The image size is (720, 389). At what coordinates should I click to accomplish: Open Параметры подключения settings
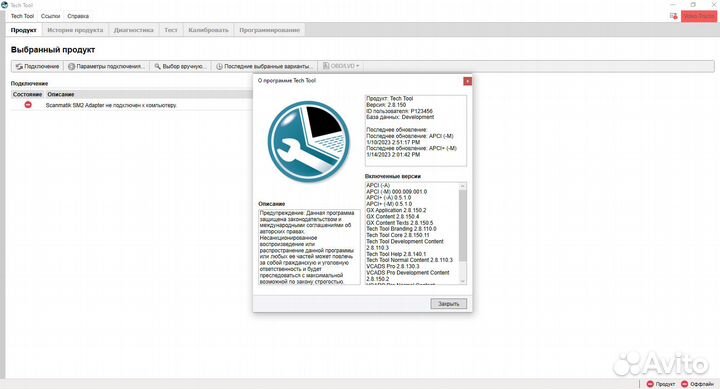point(106,66)
